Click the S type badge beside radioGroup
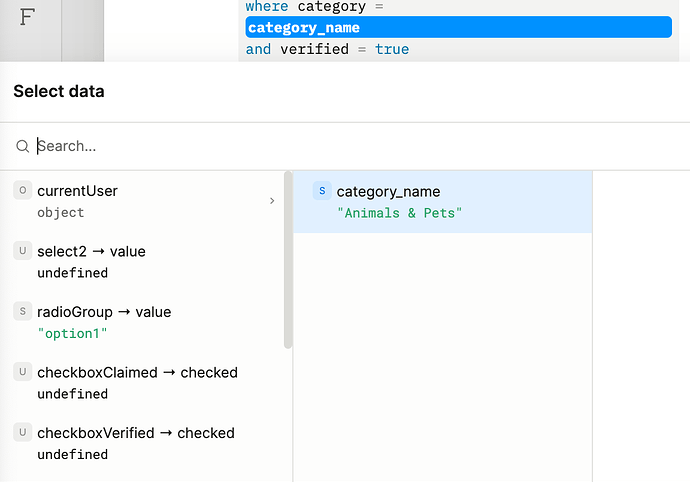Viewport: 690px width, 482px height. coord(22,312)
